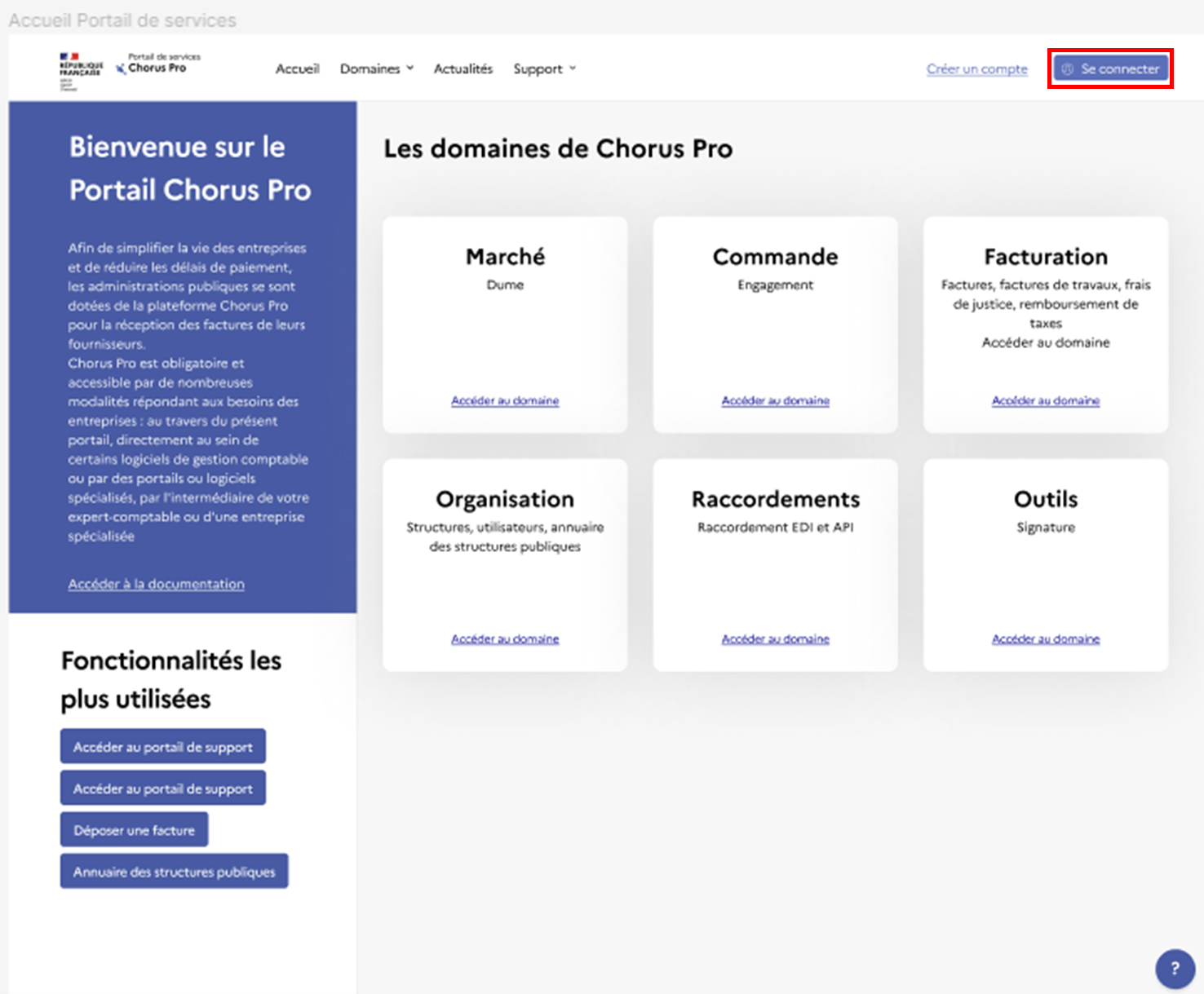Select the Raccordements card title

[x=776, y=499]
